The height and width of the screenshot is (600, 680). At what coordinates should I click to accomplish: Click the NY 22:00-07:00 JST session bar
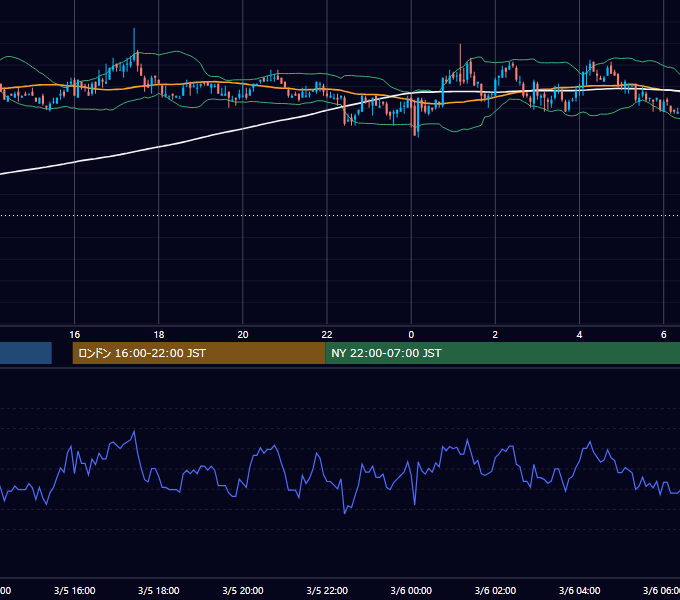(503, 353)
